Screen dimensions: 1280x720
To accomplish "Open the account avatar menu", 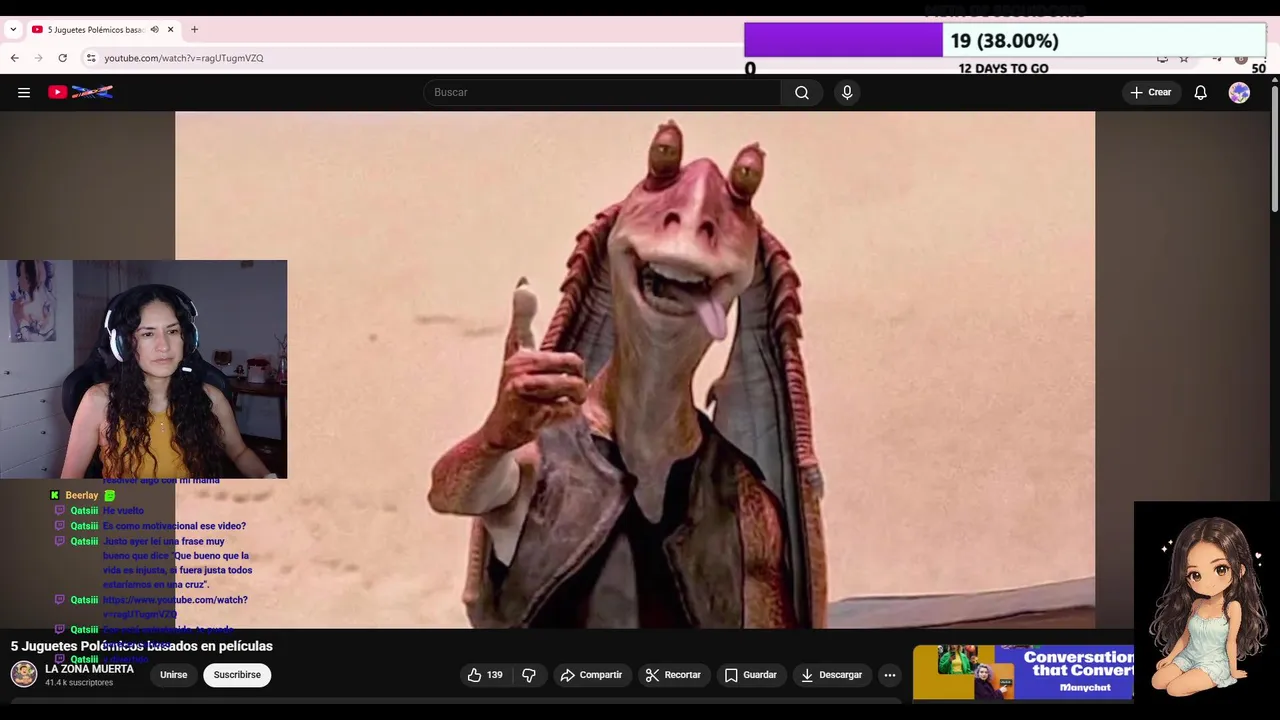I will [1239, 92].
